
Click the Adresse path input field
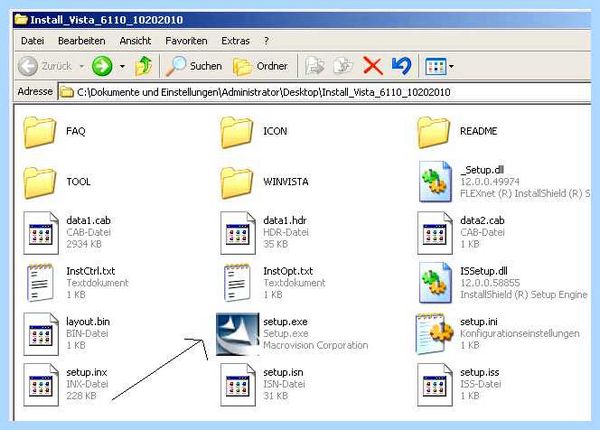324,92
